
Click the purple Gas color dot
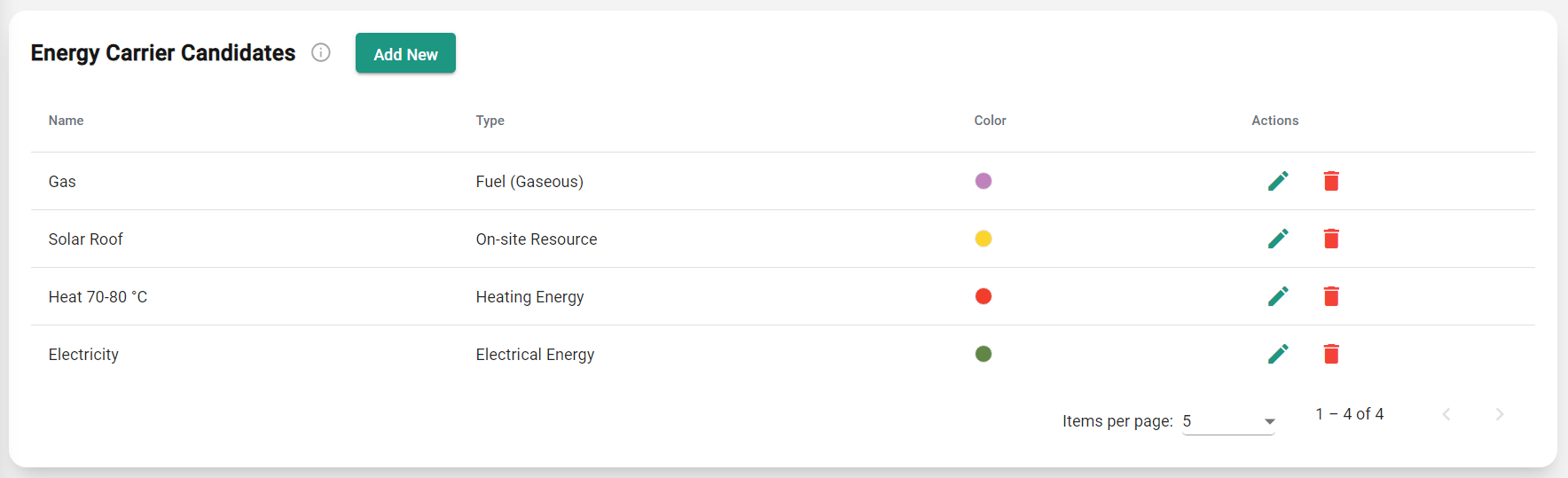point(984,181)
